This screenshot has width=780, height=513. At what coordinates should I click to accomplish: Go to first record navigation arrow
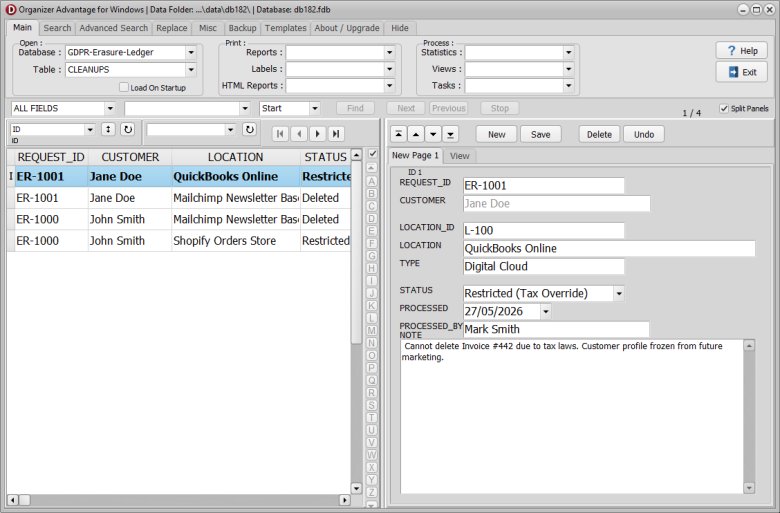(x=280, y=134)
